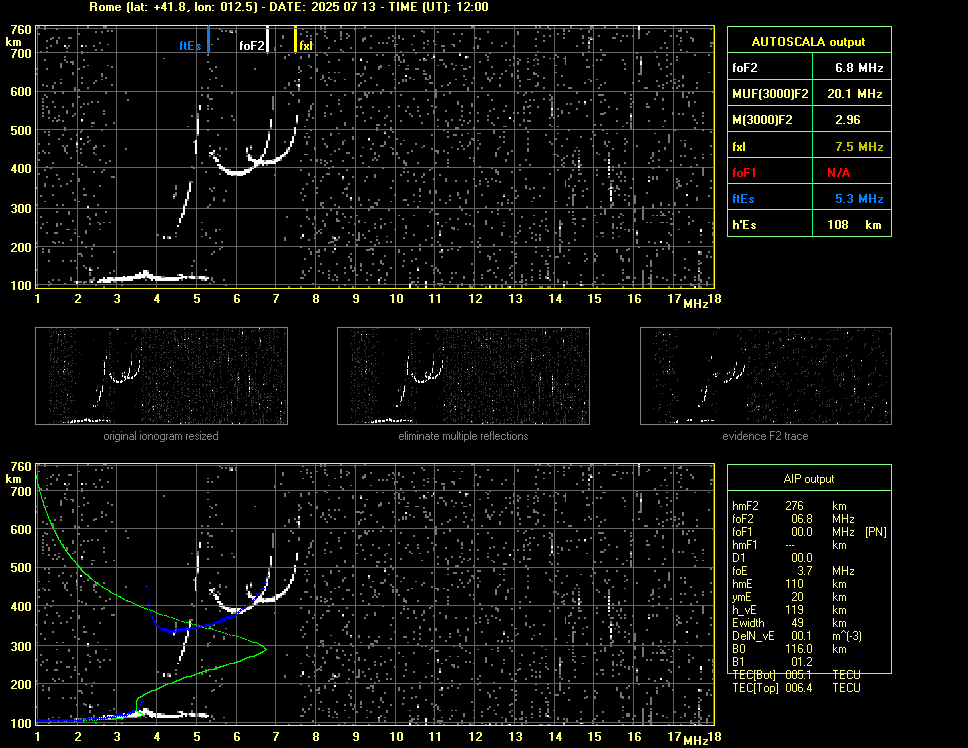Select the TEC[Bot] 005.1 TECU entry
Viewport: 968px width, 748px height.
coord(796,675)
